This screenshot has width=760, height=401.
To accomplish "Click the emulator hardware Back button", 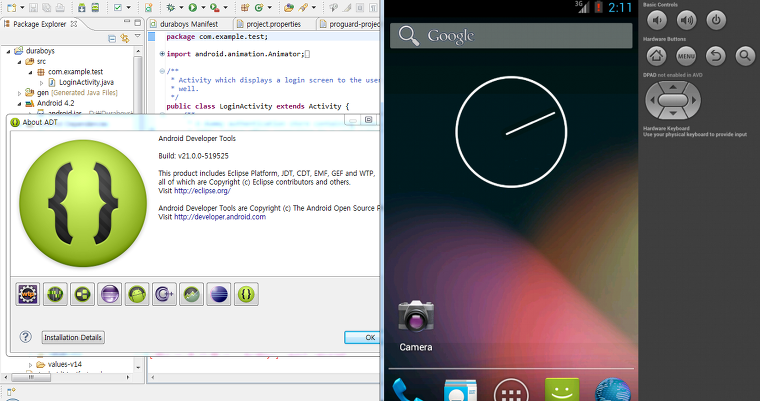I will point(716,56).
